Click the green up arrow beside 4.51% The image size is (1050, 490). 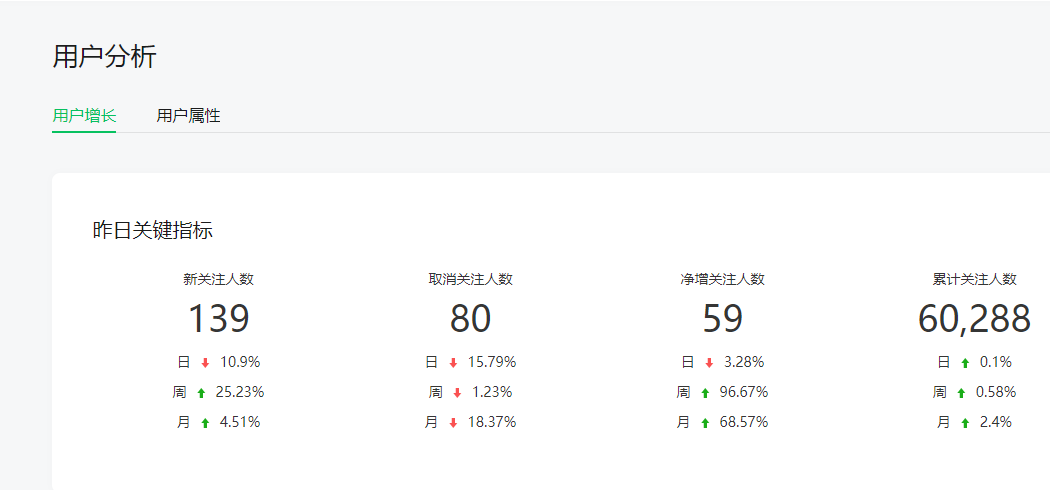pyautogui.click(x=206, y=423)
